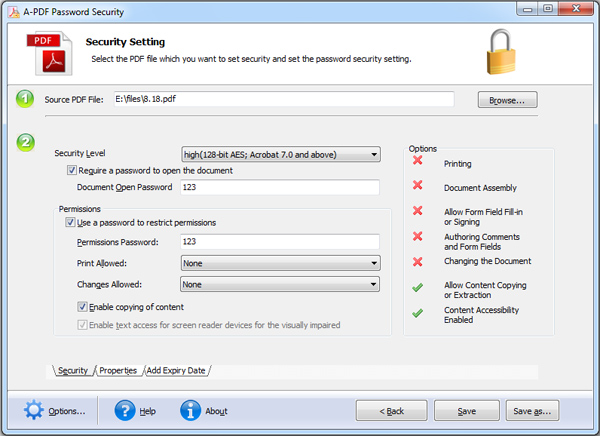This screenshot has height=436, width=600.
Task: Click the Browse... button
Action: (x=507, y=100)
